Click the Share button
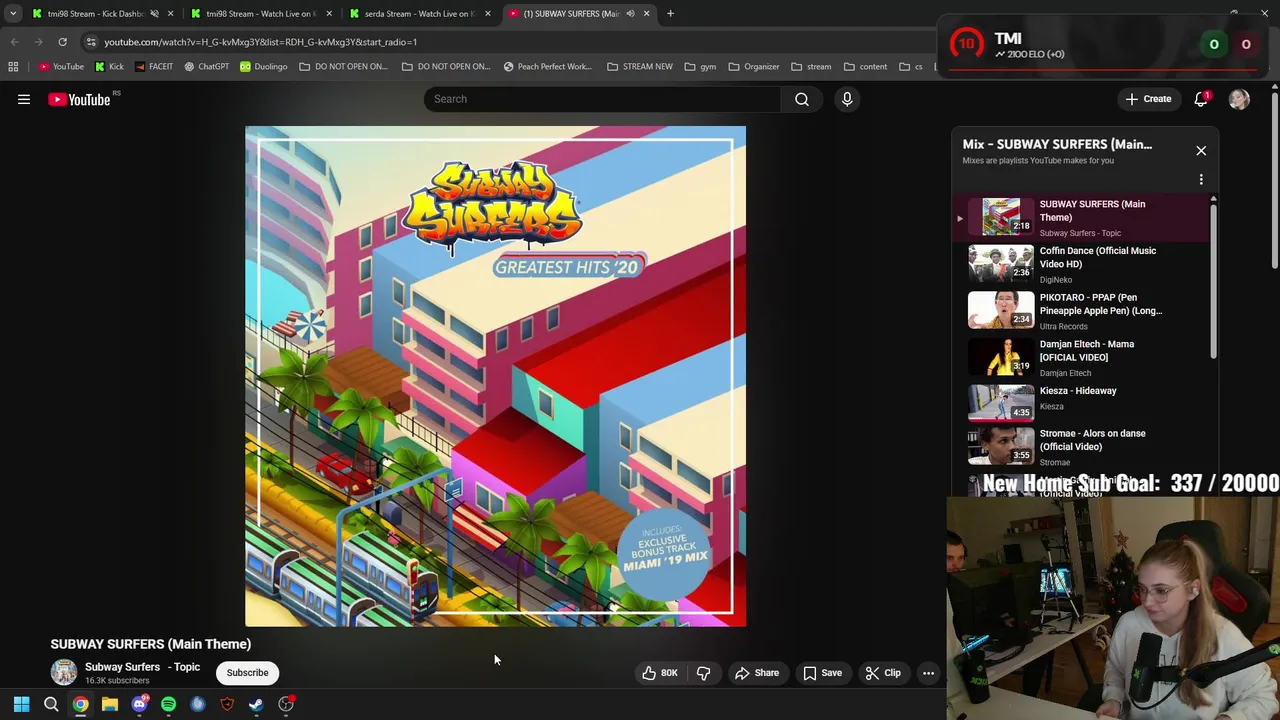This screenshot has width=1280, height=720. click(757, 673)
